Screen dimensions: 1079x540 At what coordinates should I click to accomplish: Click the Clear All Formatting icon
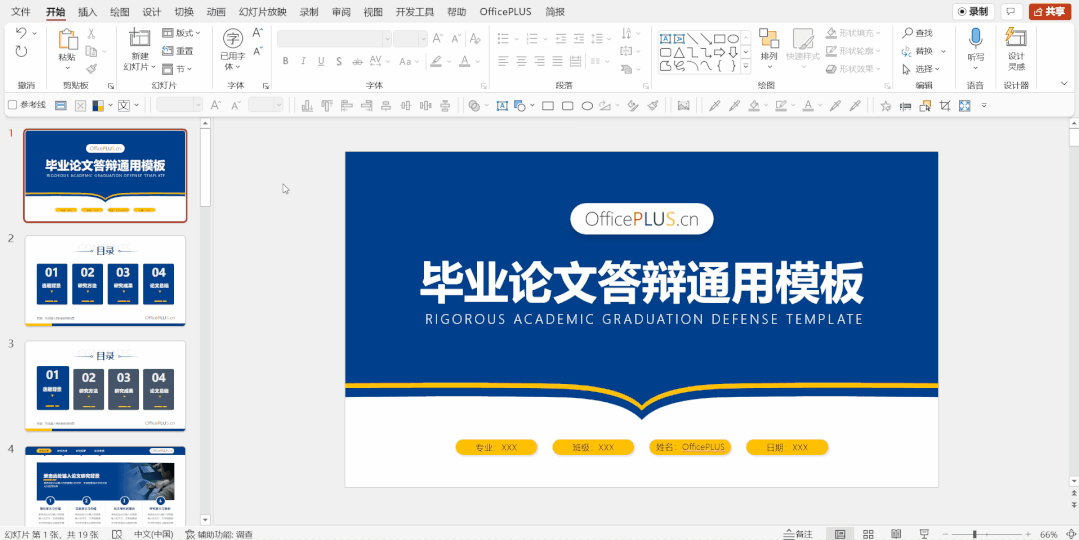tap(474, 39)
